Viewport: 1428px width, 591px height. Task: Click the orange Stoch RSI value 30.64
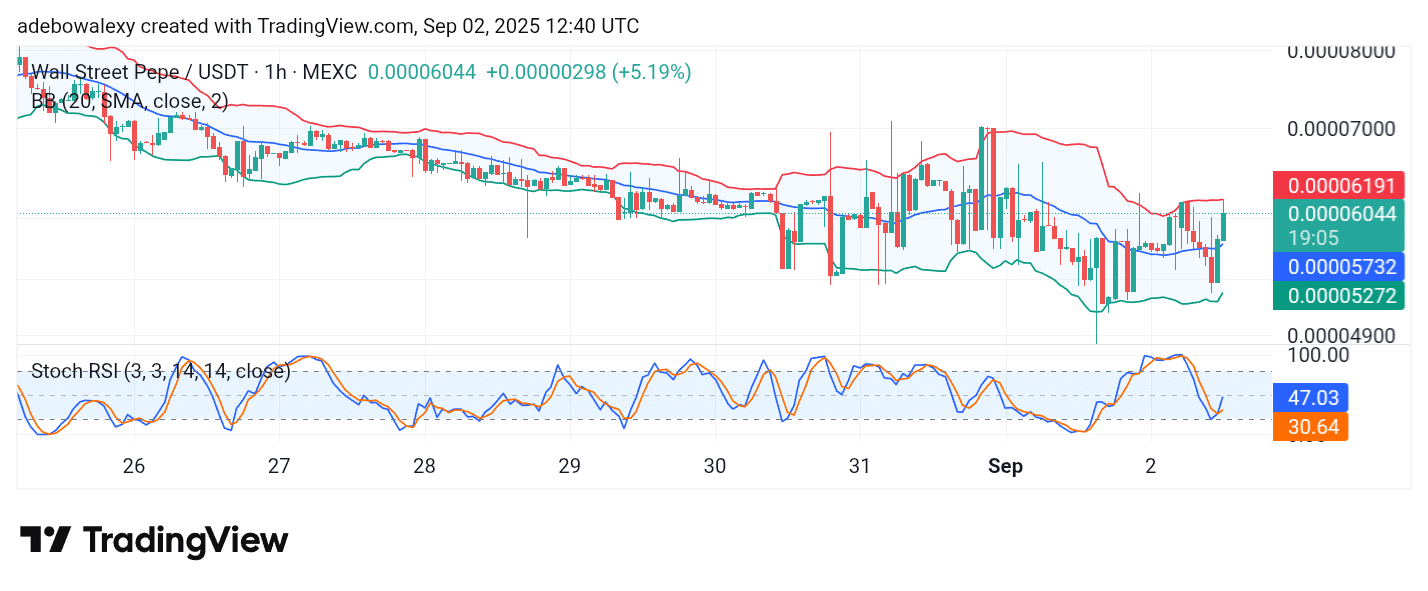click(1310, 427)
